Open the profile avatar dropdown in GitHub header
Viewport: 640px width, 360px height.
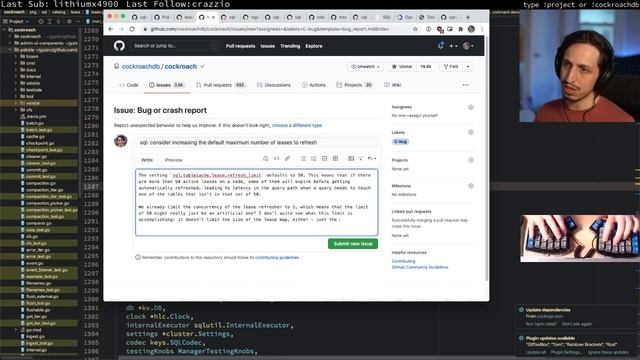(x=469, y=46)
